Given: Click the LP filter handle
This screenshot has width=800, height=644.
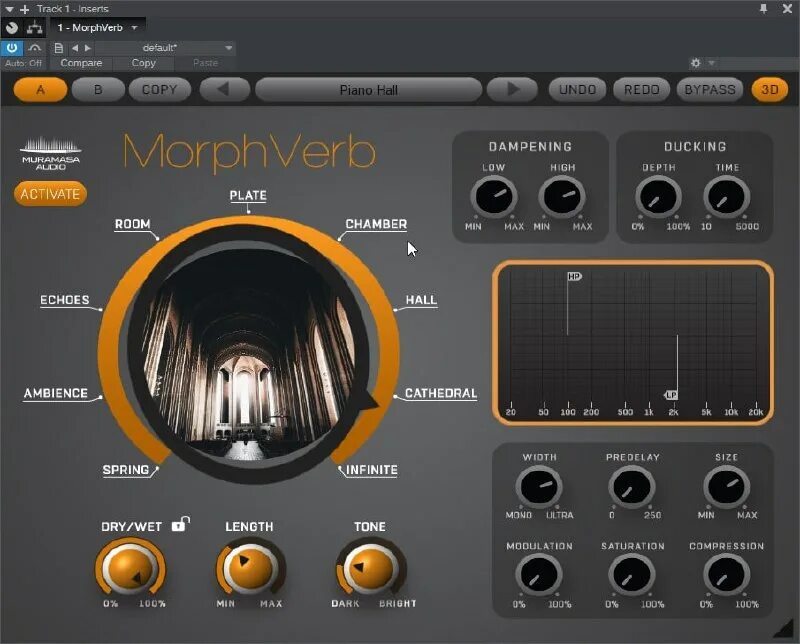Looking at the screenshot, I should [x=670, y=395].
